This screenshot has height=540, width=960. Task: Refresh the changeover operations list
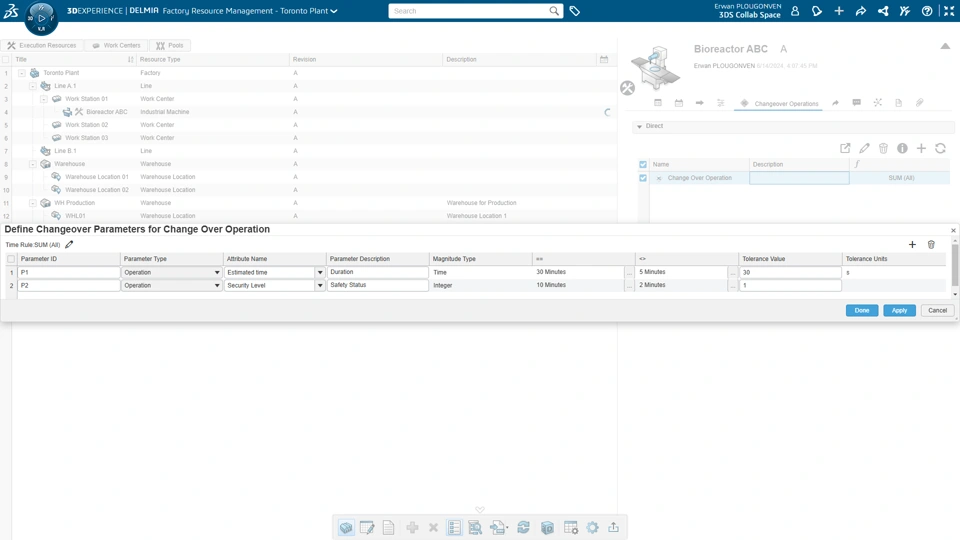940,148
